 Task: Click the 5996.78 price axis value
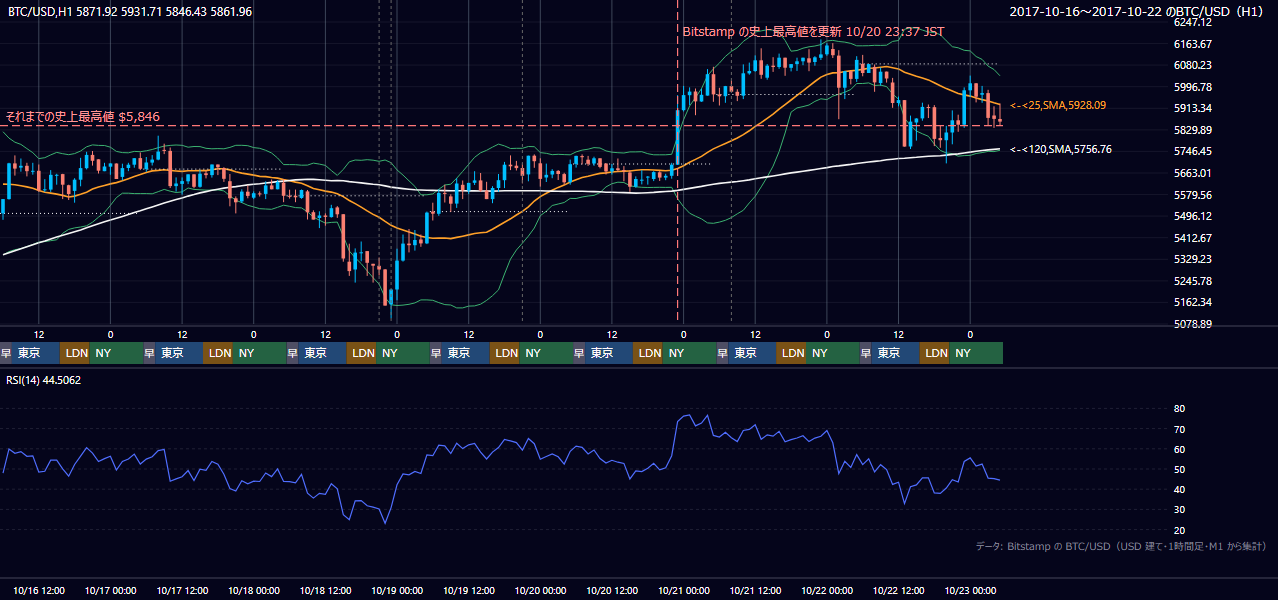pos(1193,87)
